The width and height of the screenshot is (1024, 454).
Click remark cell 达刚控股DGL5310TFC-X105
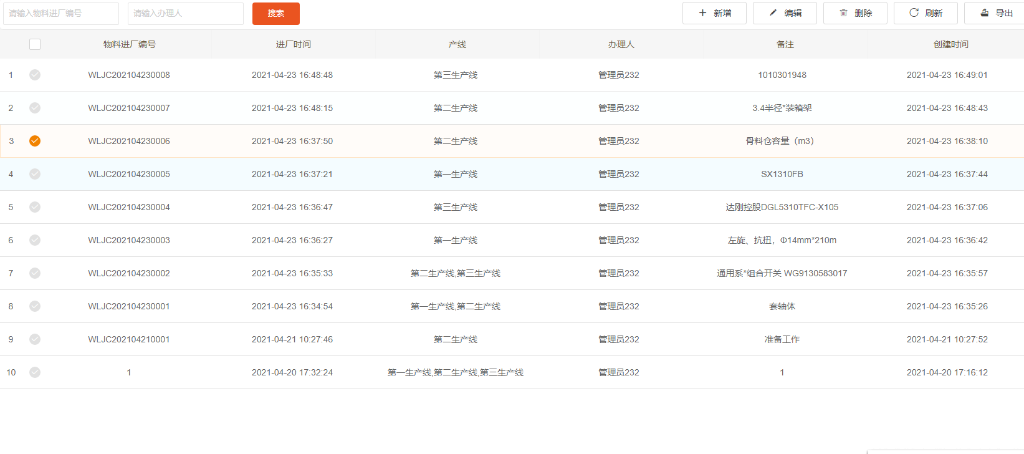pyautogui.click(x=782, y=207)
